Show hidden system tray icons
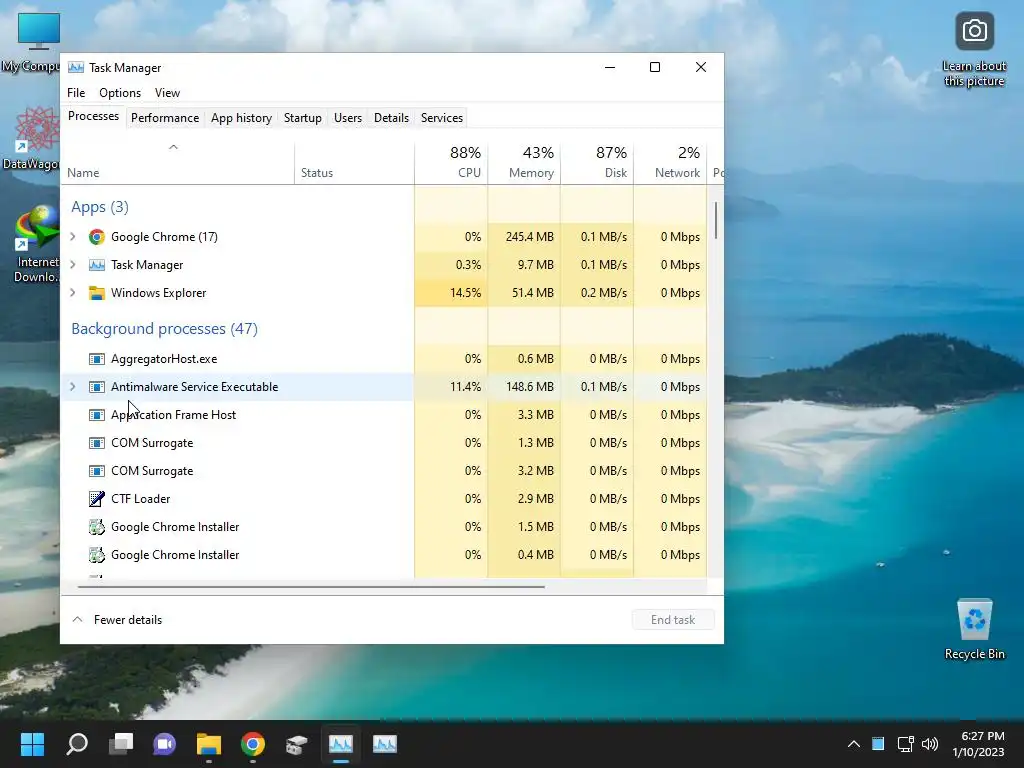The height and width of the screenshot is (768, 1024). pos(854,744)
